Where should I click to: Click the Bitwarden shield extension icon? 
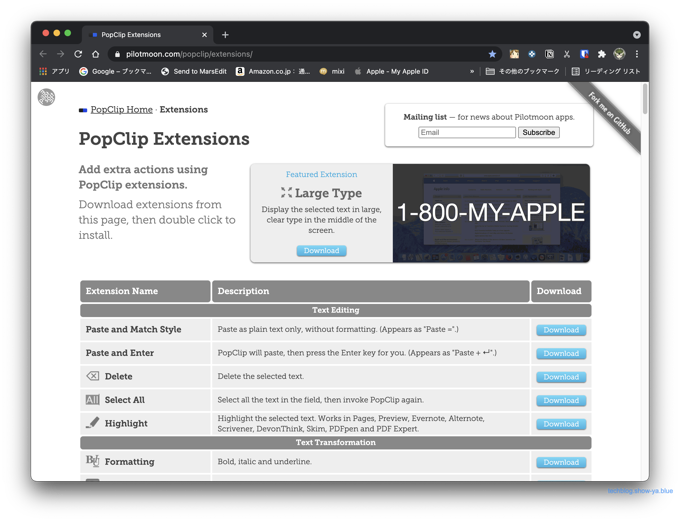[x=585, y=54]
